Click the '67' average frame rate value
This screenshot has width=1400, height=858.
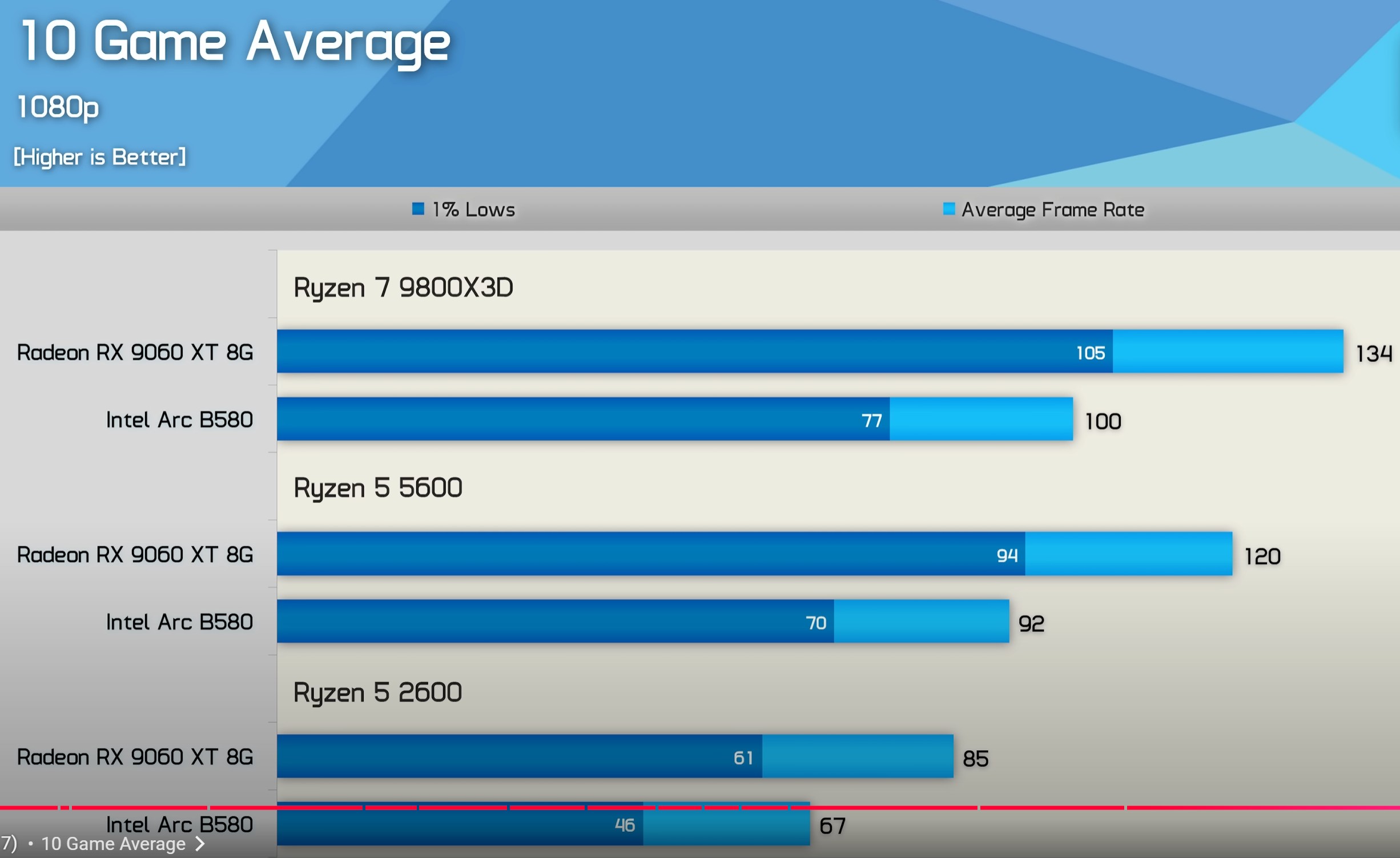point(832,827)
